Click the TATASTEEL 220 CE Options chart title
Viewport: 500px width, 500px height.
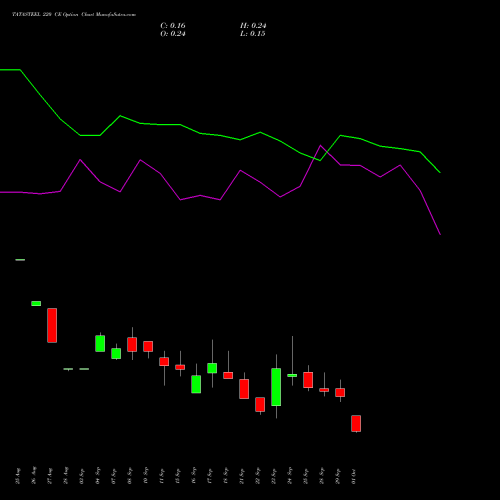point(74,15)
